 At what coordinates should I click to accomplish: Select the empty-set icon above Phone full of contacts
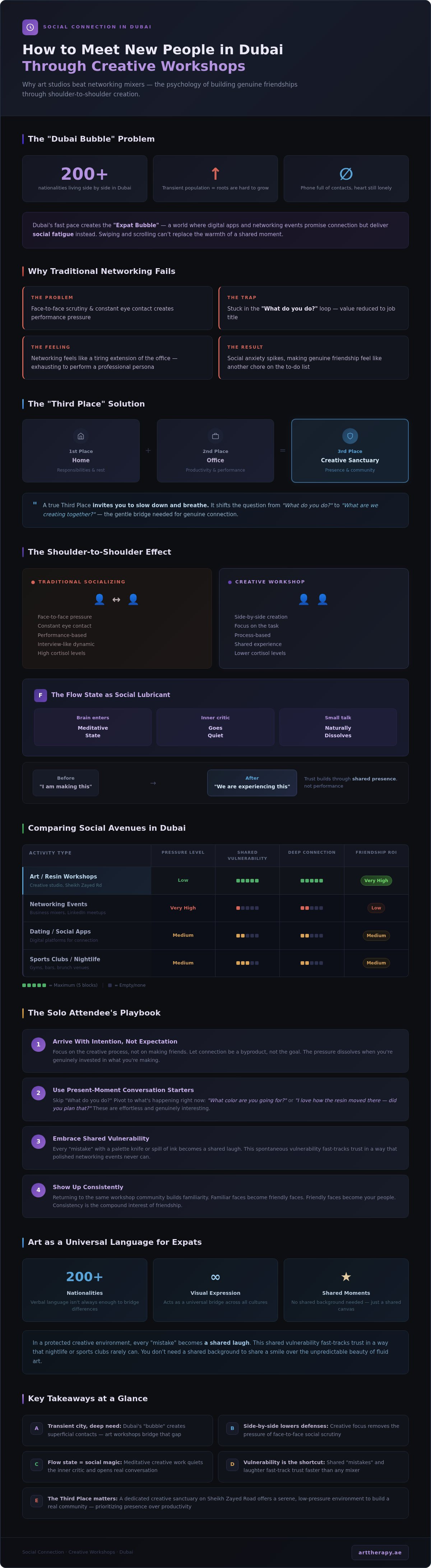[346, 174]
